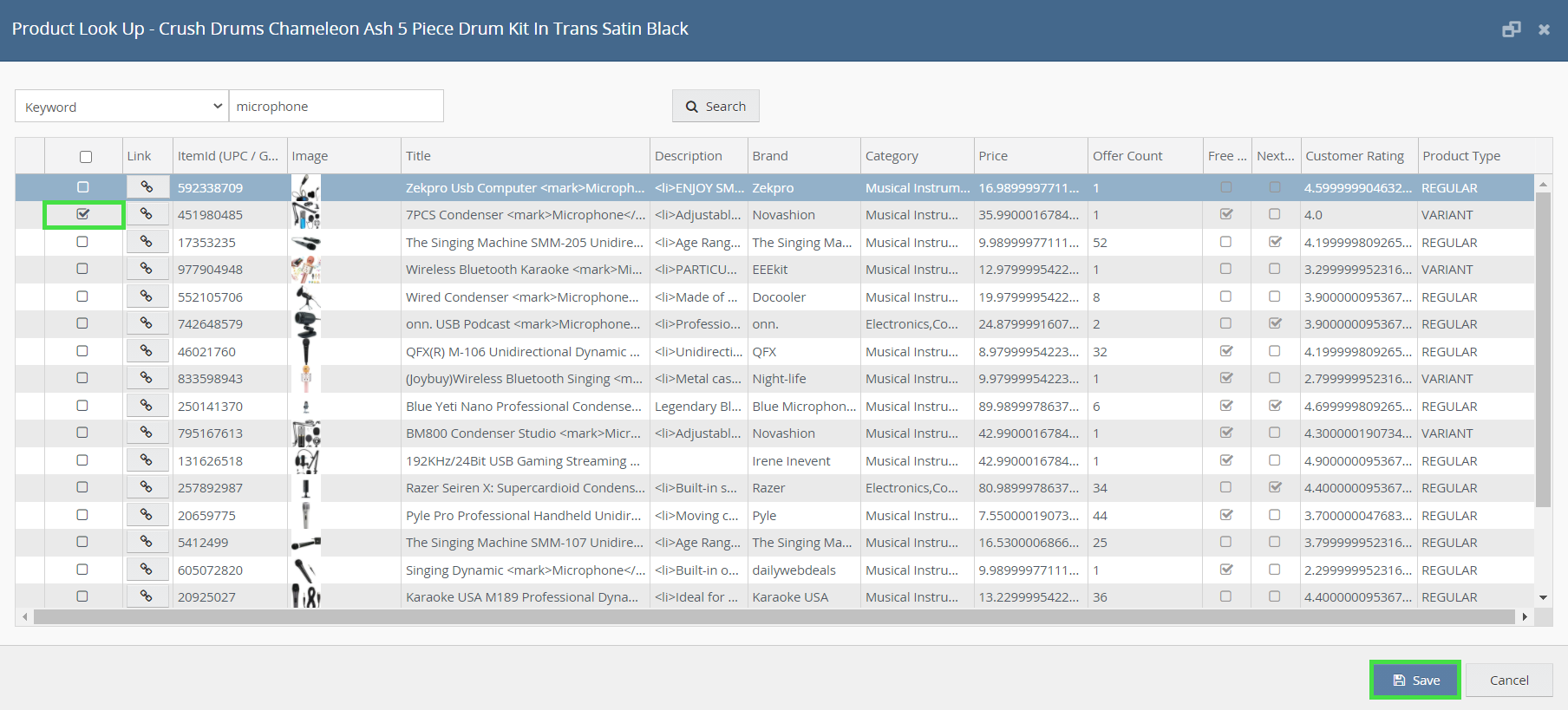
Task: Open the link icon for Blue Yeti Nano row
Action: (x=147, y=406)
